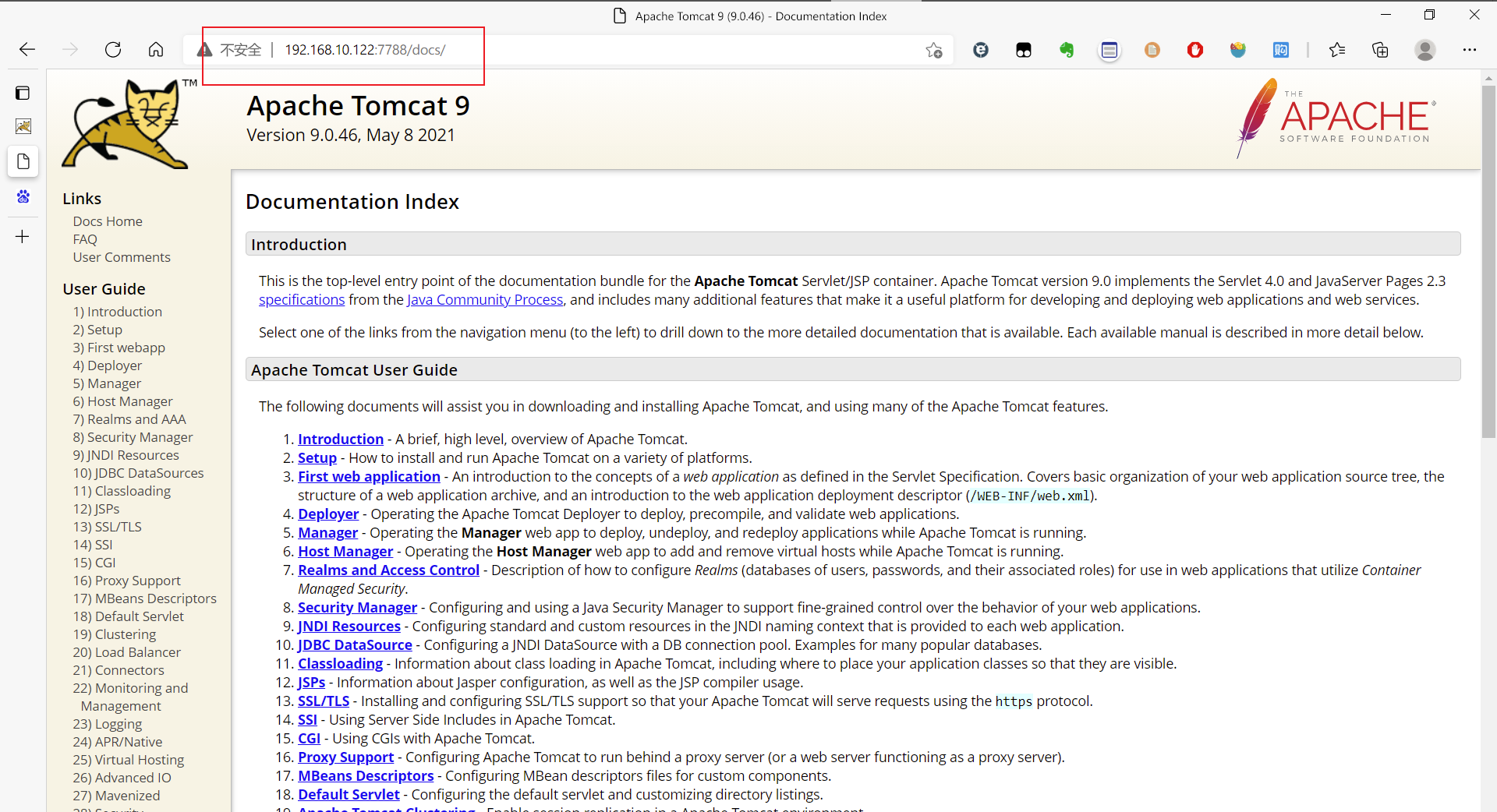Open the red Opera-style extension icon
Viewport: 1497px width, 812px height.
(1195, 50)
